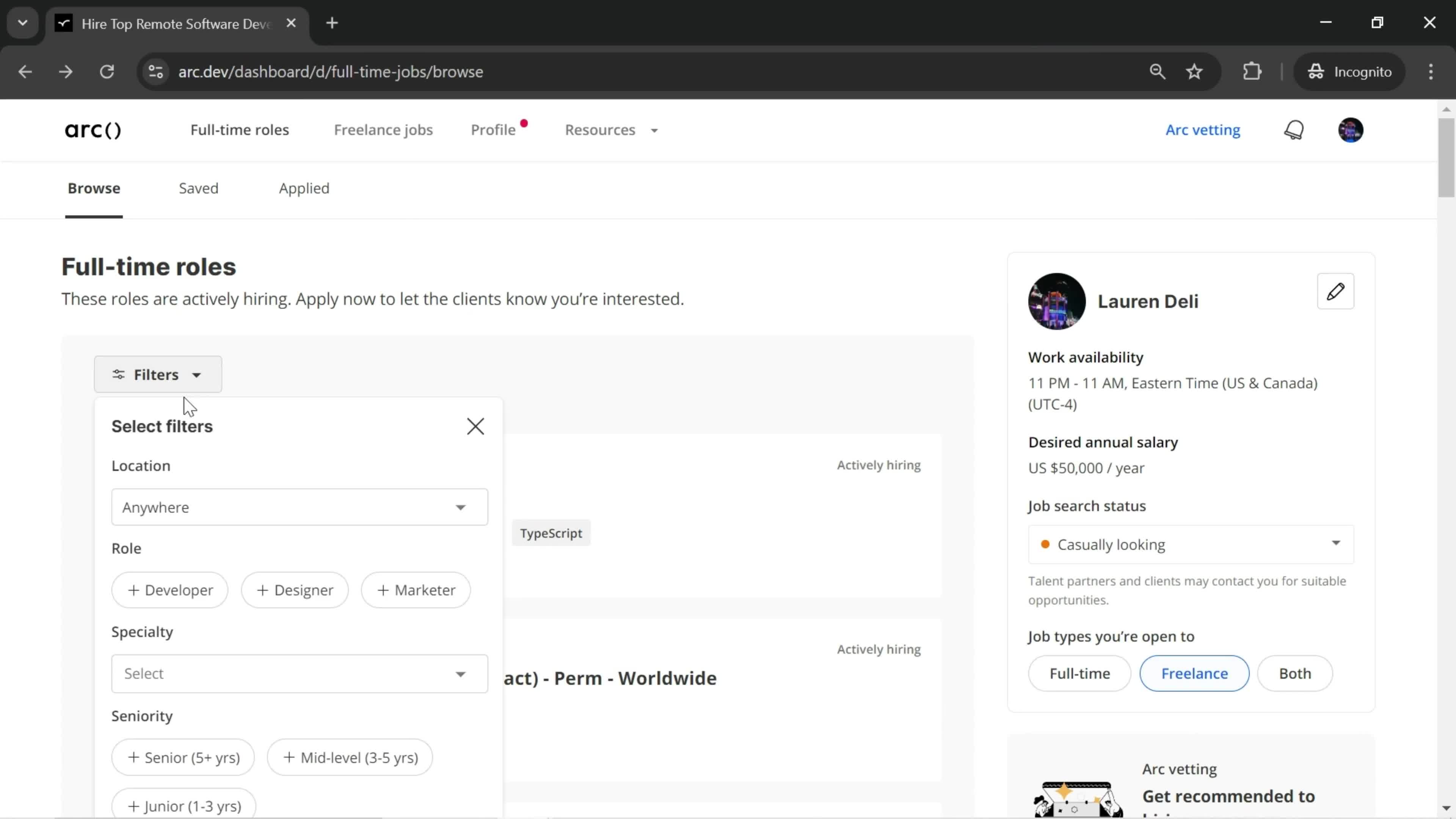Click 'US $50,000 / year' salary text

coord(1086,468)
